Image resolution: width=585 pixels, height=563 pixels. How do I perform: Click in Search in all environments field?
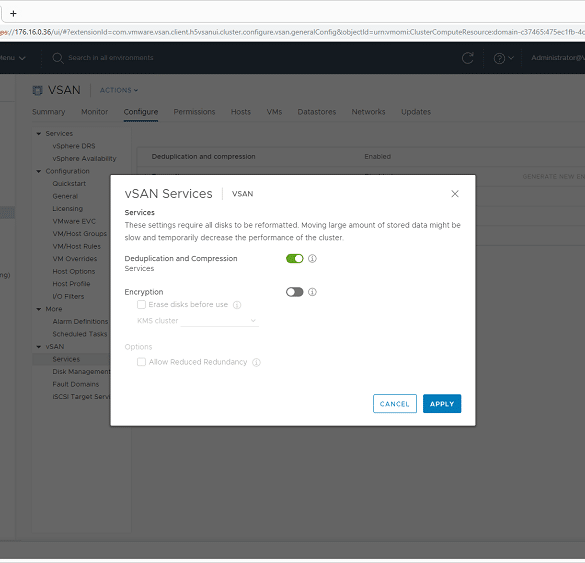click(111, 58)
